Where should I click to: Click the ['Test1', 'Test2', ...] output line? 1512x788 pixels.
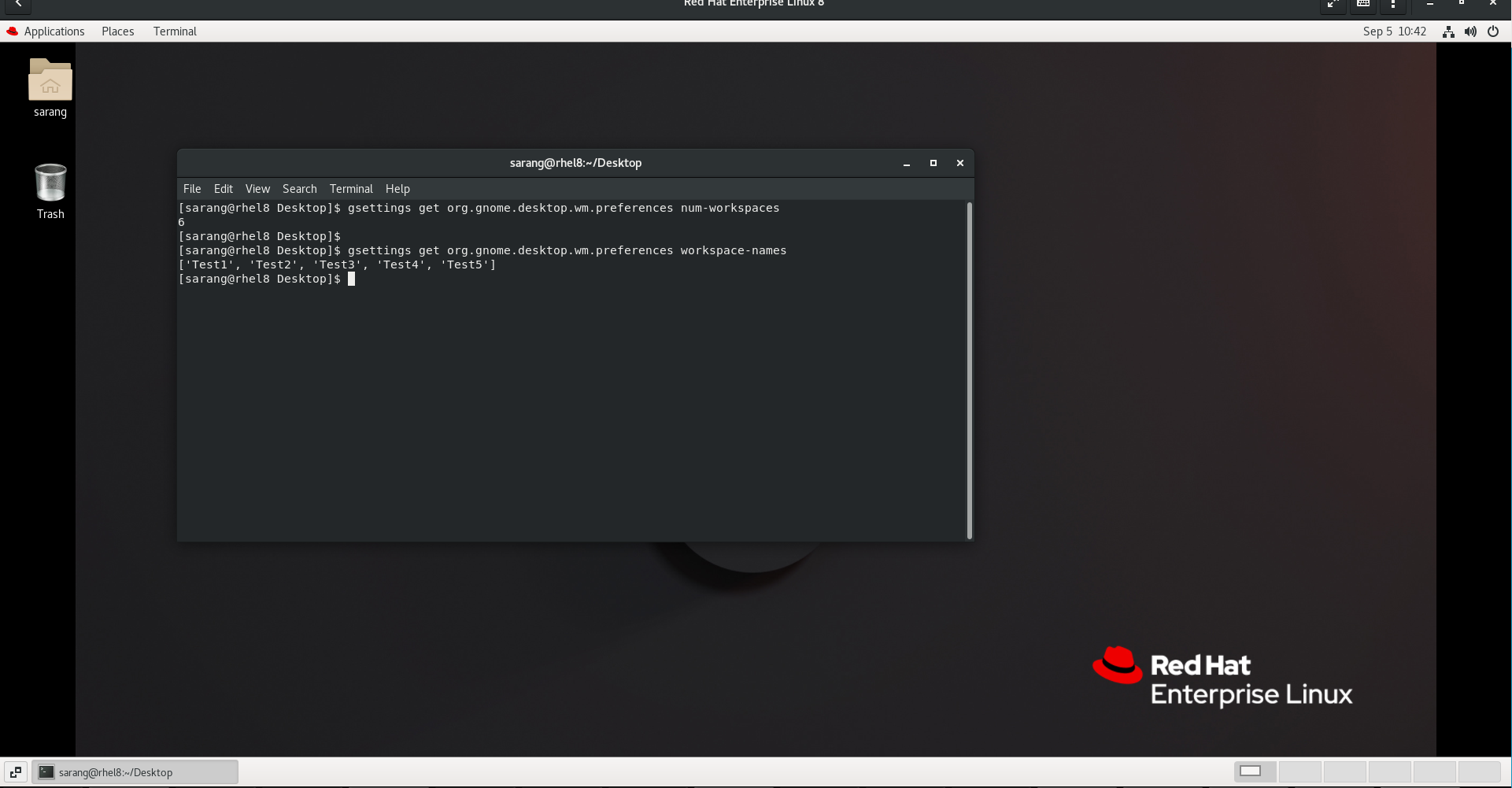338,265
